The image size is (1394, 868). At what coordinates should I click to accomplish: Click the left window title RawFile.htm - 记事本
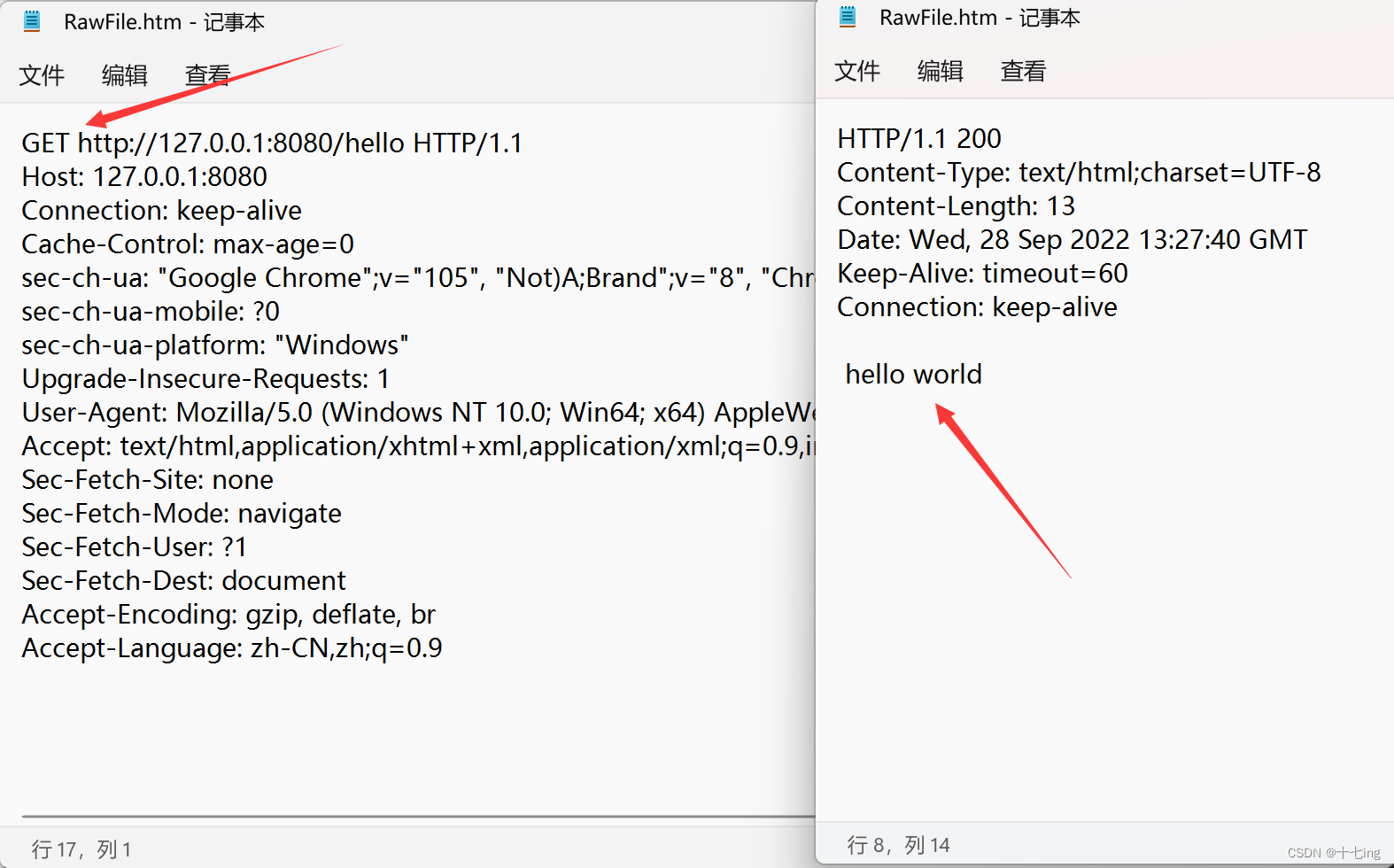click(x=164, y=22)
